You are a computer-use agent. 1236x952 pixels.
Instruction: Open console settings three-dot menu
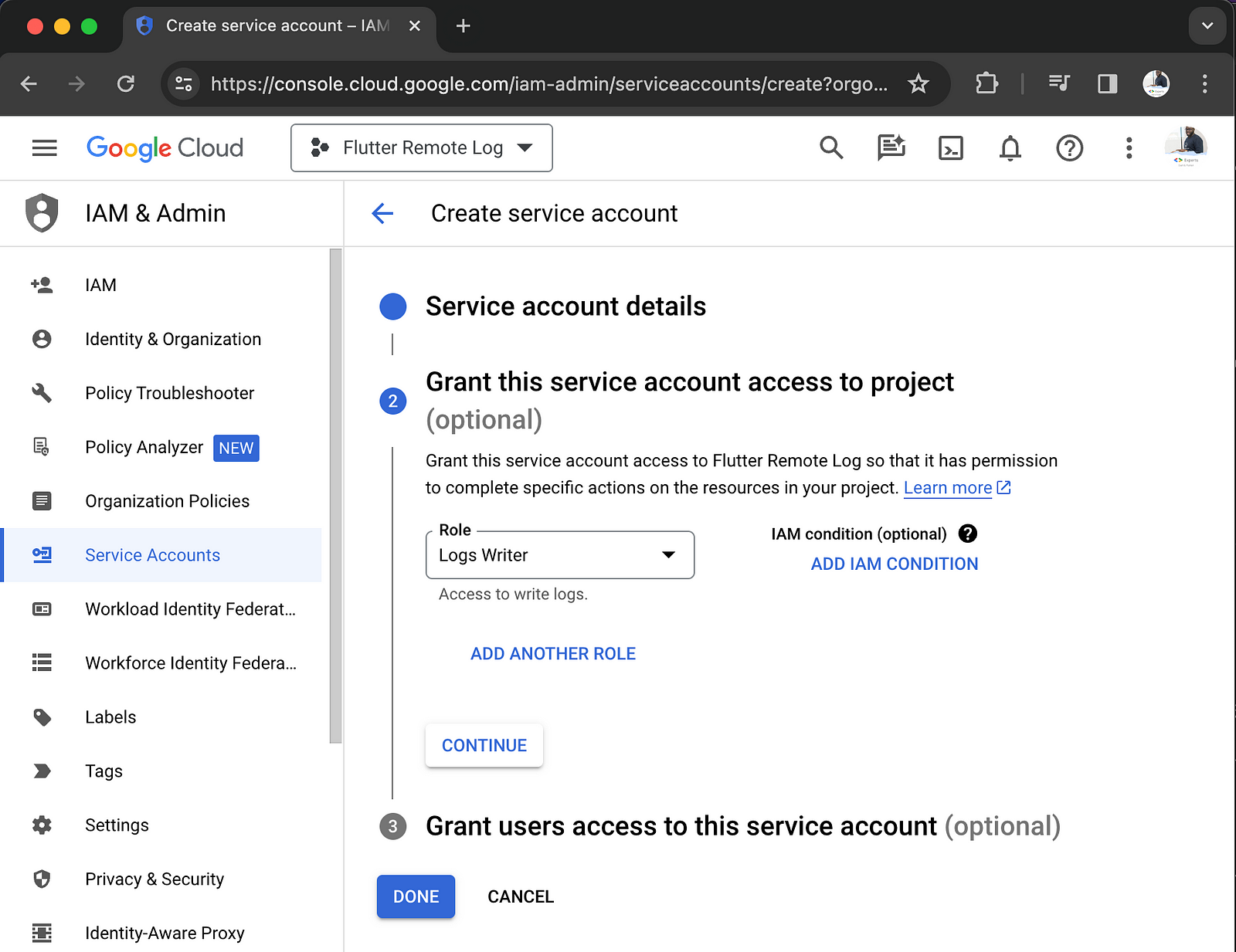(x=1129, y=147)
